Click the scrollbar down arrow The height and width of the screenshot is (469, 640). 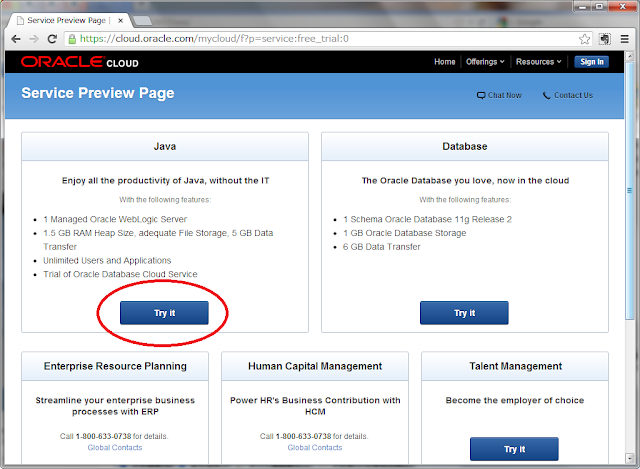[x=630, y=458]
